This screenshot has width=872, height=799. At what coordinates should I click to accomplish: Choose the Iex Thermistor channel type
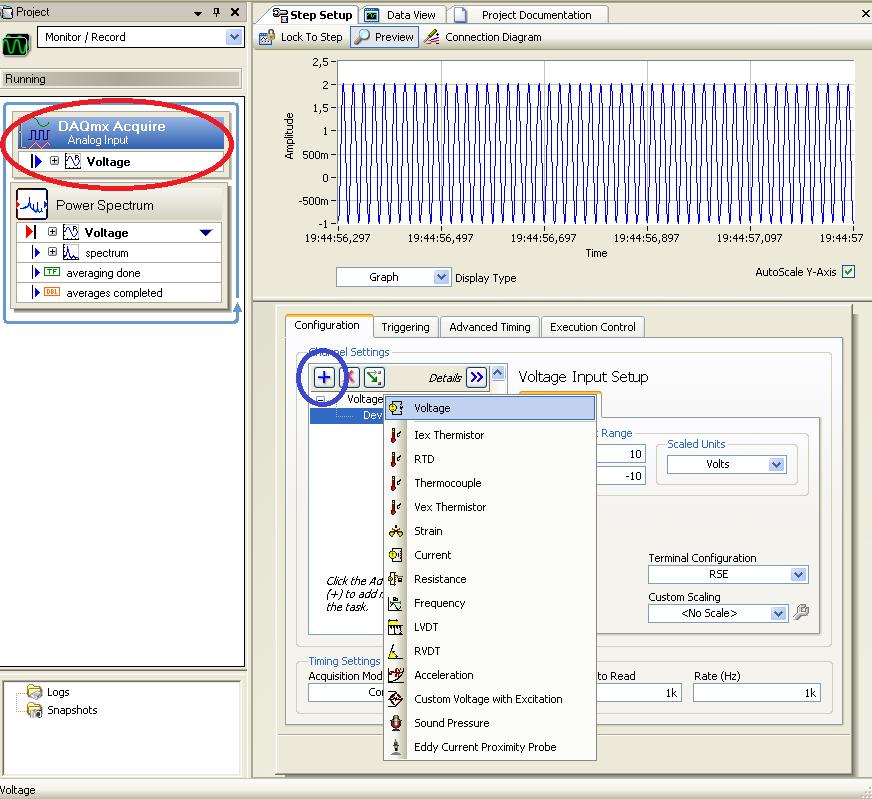tap(490, 435)
